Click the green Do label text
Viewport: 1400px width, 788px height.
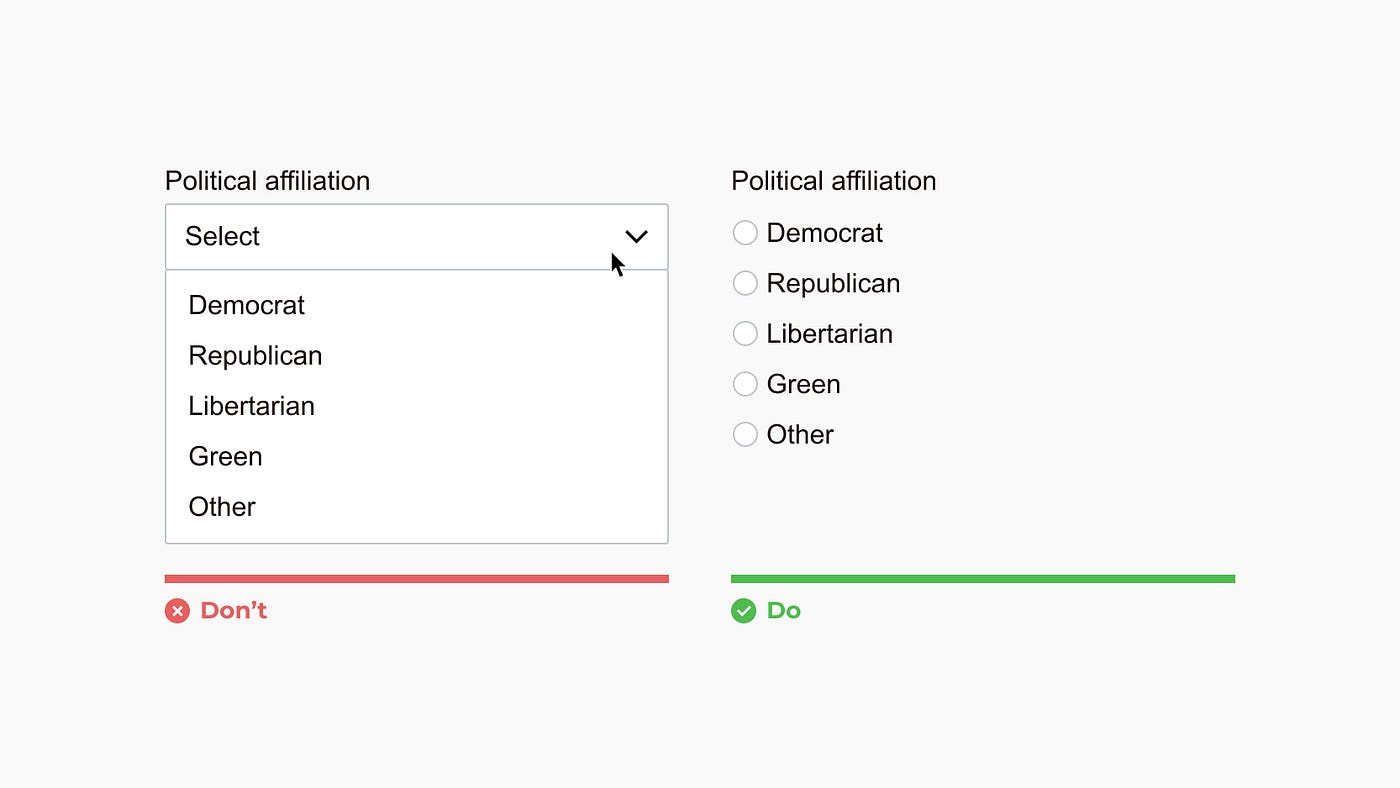point(783,611)
